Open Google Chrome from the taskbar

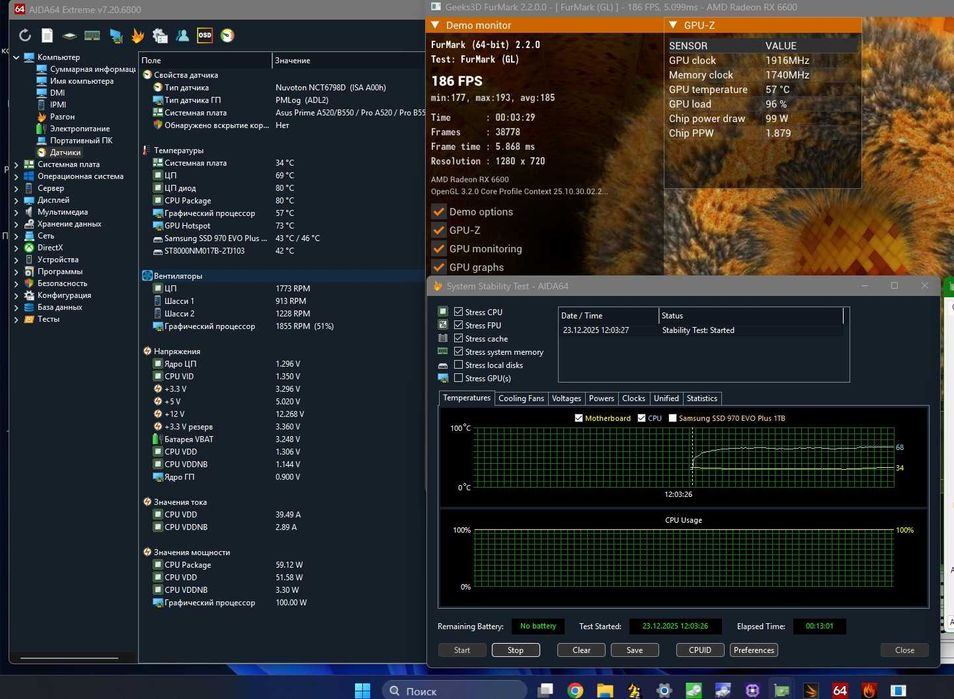click(575, 690)
